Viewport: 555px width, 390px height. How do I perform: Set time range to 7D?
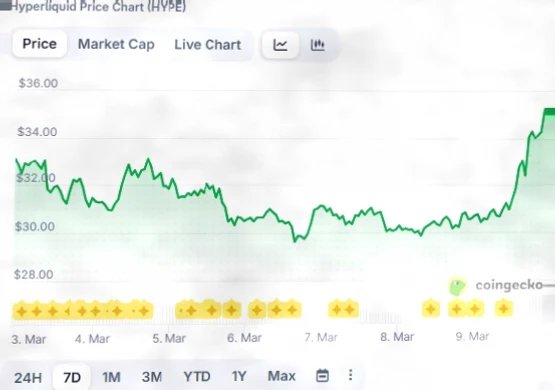[x=72, y=378]
